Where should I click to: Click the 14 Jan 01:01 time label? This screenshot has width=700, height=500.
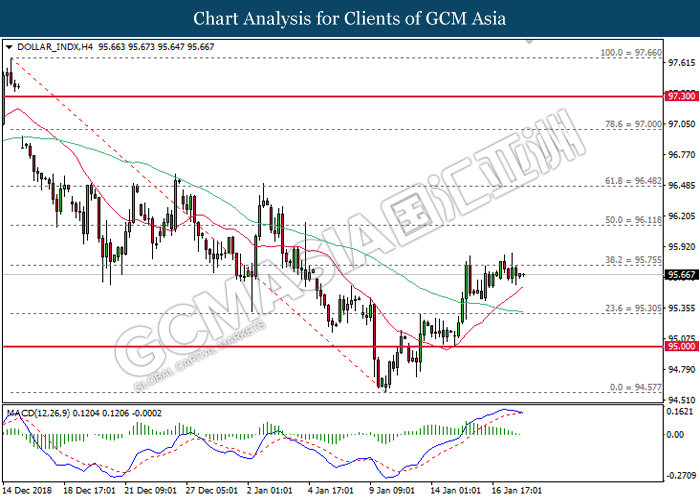pos(455,491)
